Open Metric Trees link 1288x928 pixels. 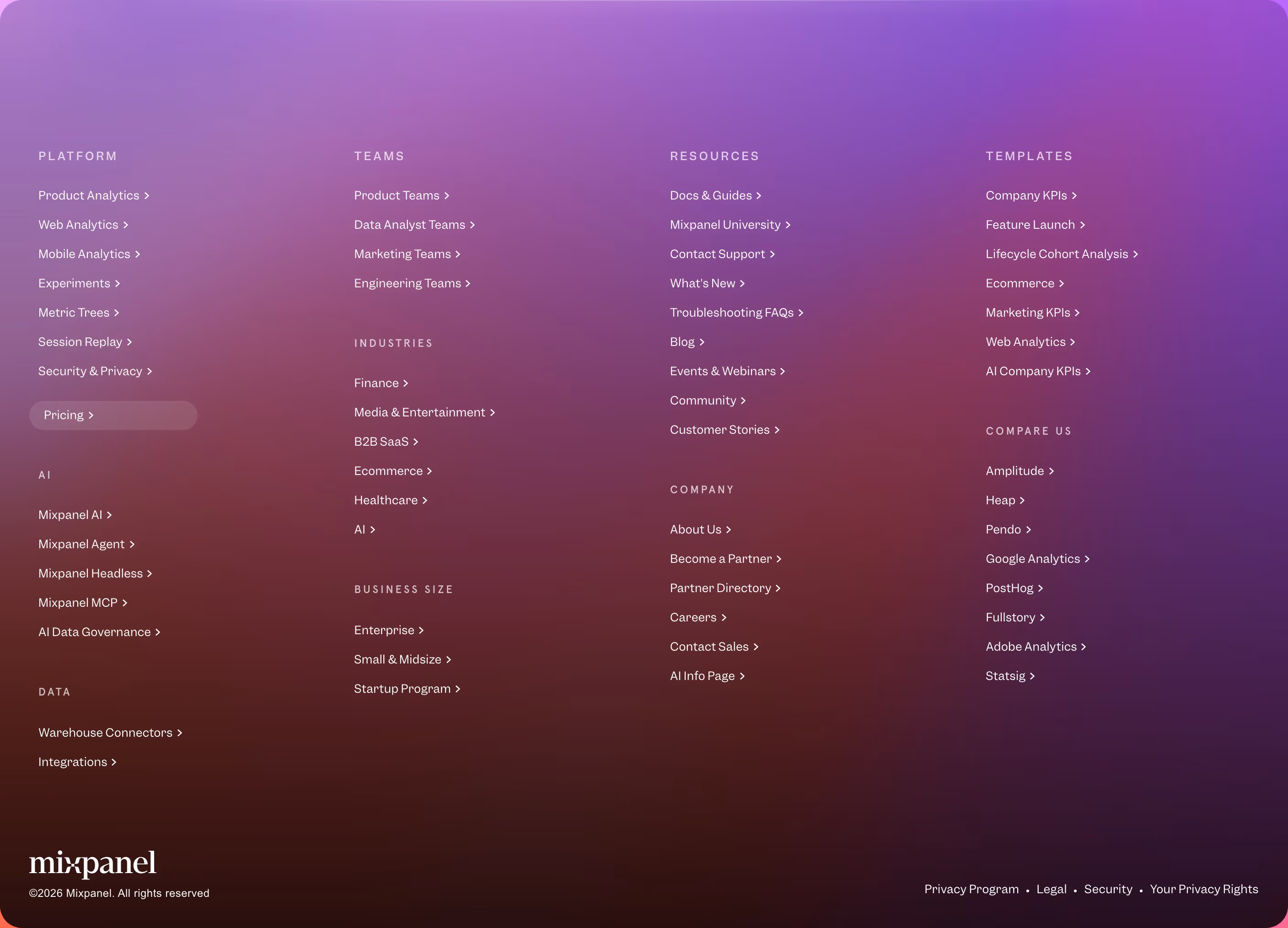(x=78, y=313)
